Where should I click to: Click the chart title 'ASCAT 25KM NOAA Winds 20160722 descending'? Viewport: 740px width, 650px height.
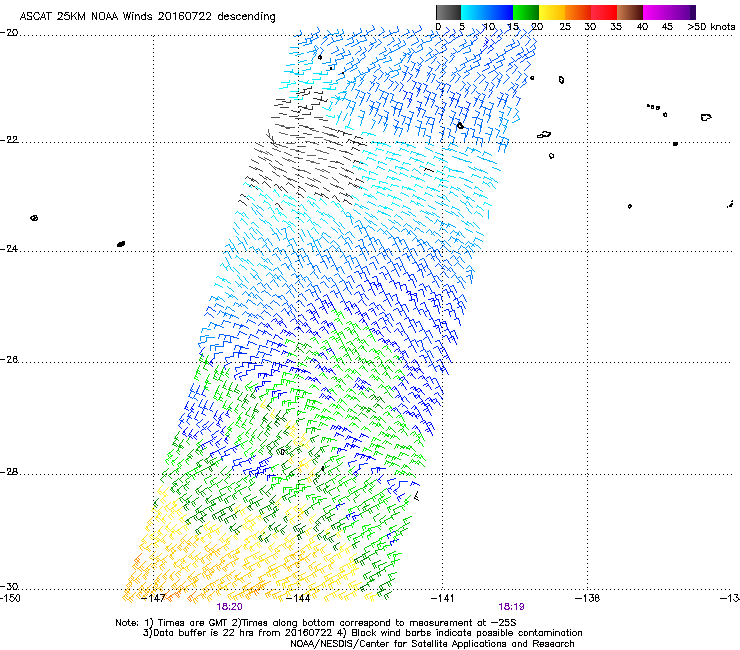[147, 17]
